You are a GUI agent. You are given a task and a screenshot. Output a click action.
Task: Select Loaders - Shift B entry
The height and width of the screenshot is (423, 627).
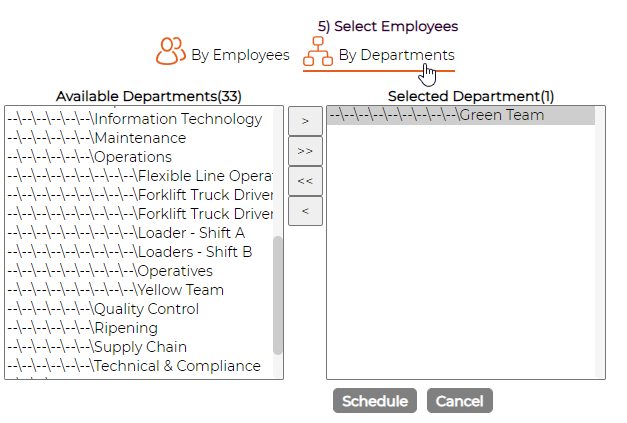coord(139,252)
